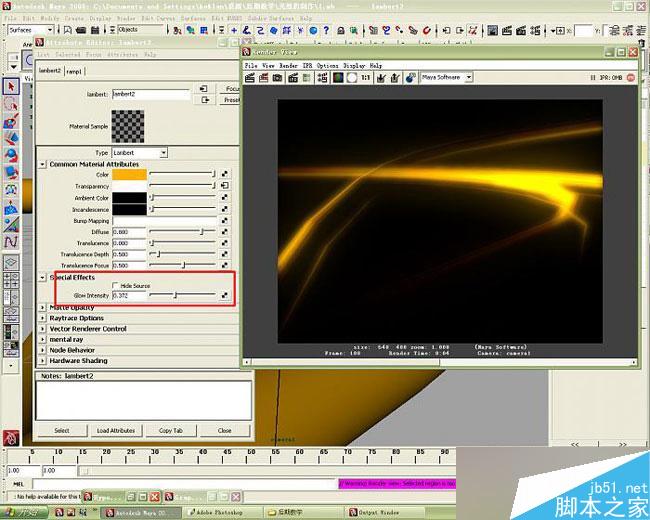Viewport: 650px width, 520px height.
Task: Click the Redo Previous Render icon
Action: coord(252,77)
